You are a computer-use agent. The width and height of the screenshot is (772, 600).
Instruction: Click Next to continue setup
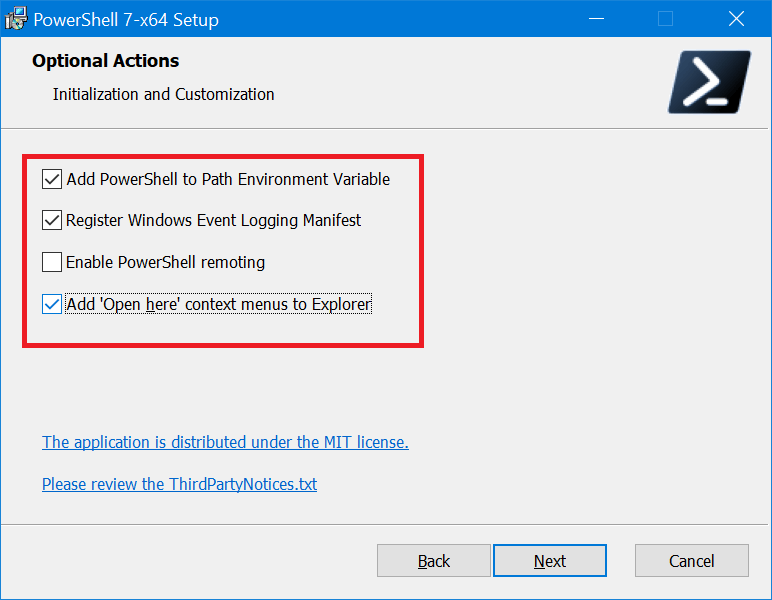coord(549,561)
